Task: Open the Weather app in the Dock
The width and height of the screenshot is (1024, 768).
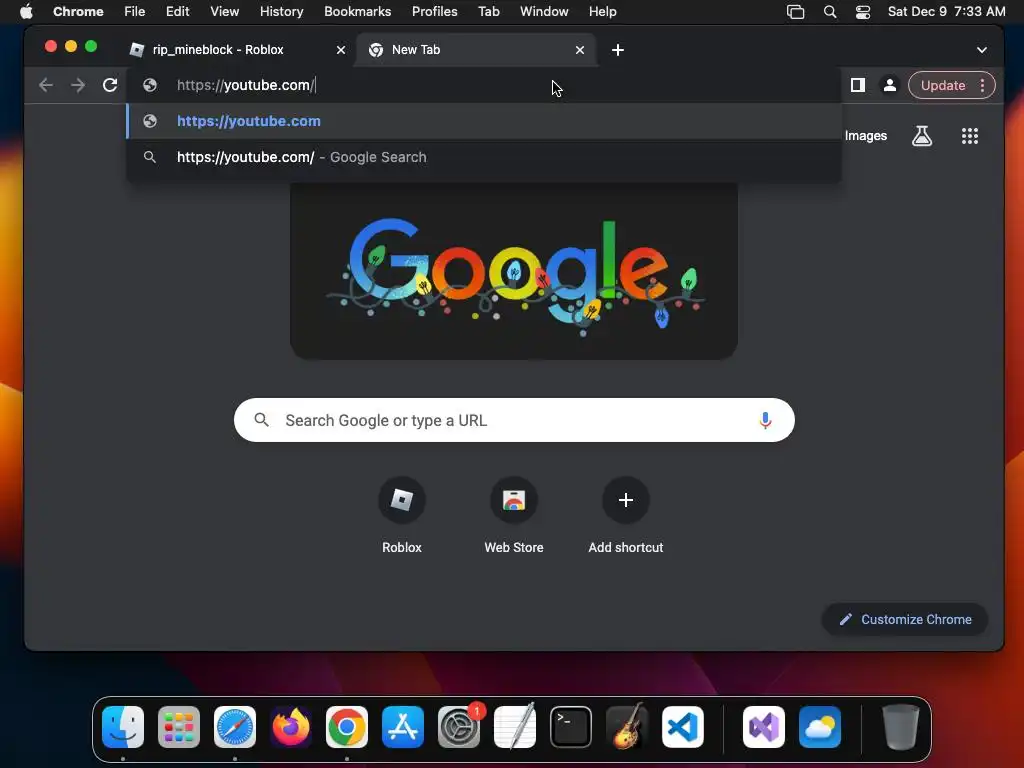Action: coord(820,727)
